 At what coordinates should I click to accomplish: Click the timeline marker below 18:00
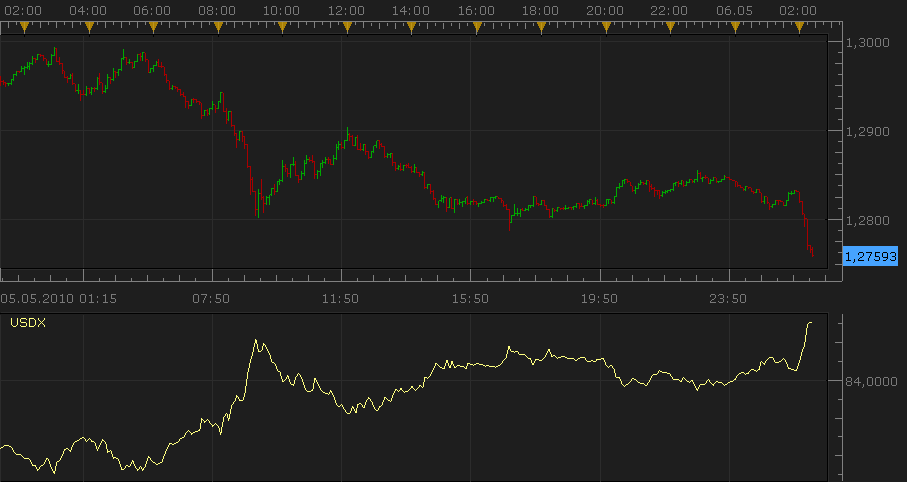pyautogui.click(x=541, y=27)
